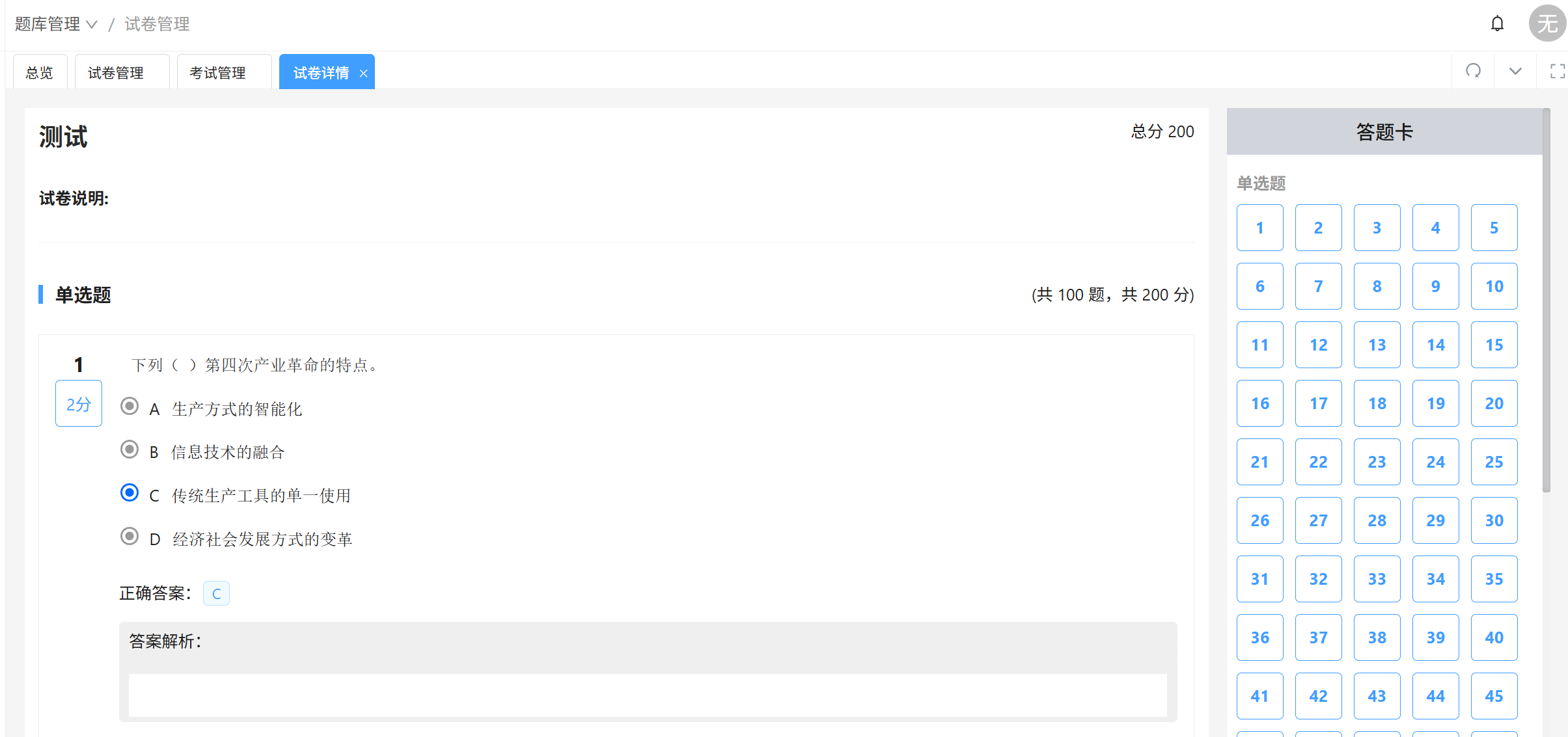Jump to question 23 on answer card
This screenshot has height=737, width=1568.
click(x=1377, y=462)
